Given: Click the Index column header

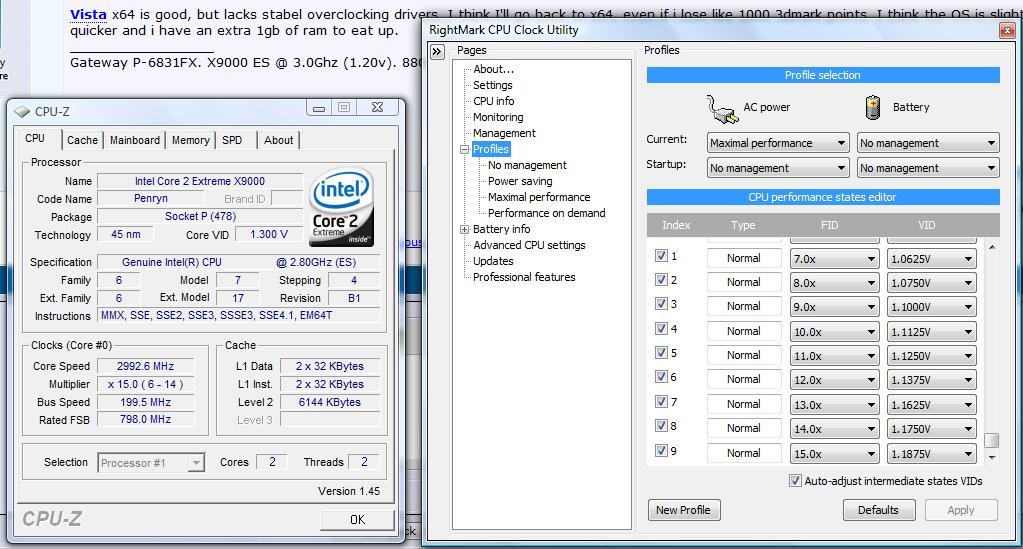Looking at the screenshot, I should coord(676,225).
